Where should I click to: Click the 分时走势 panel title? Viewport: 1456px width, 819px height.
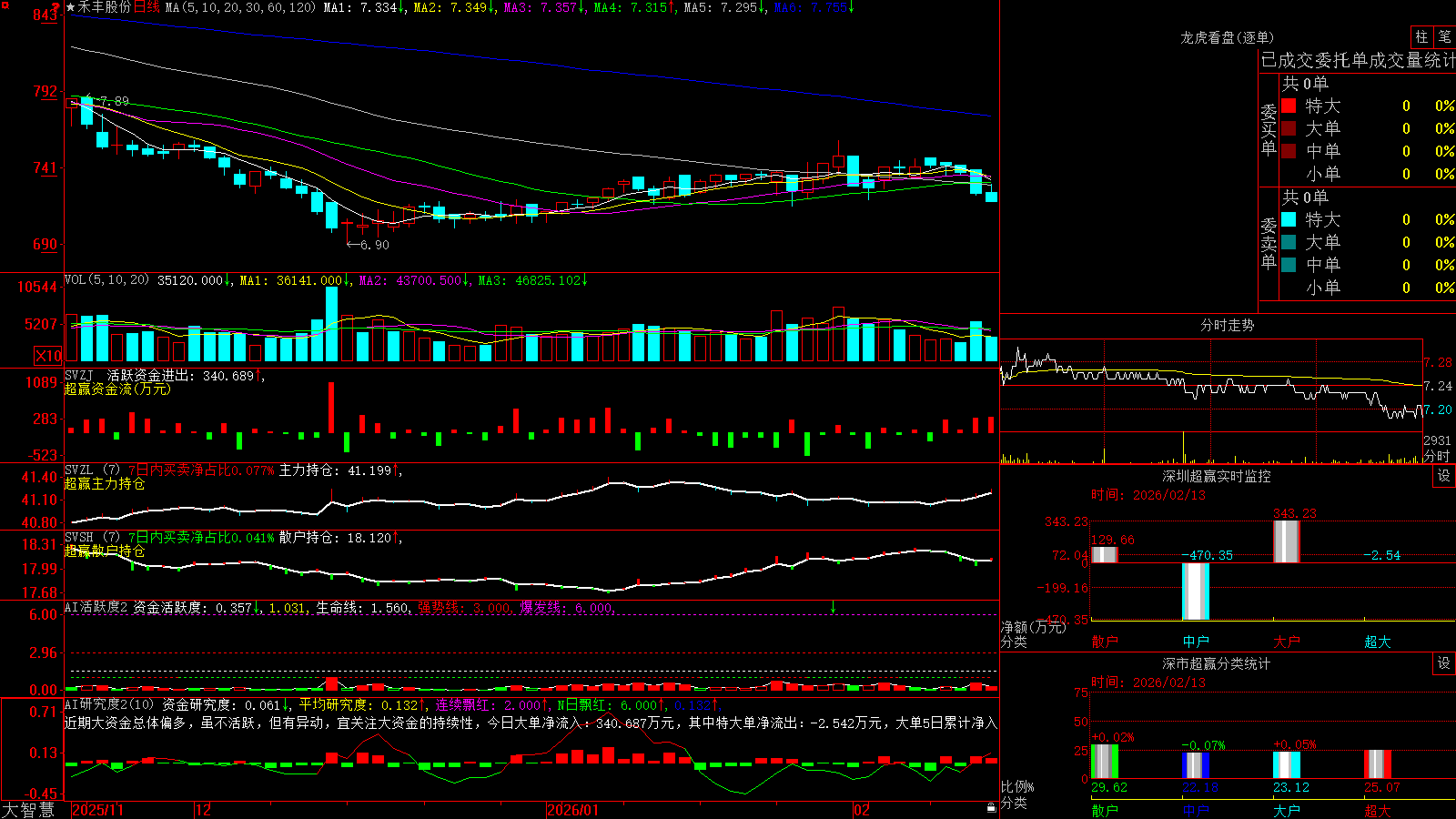[x=1227, y=325]
